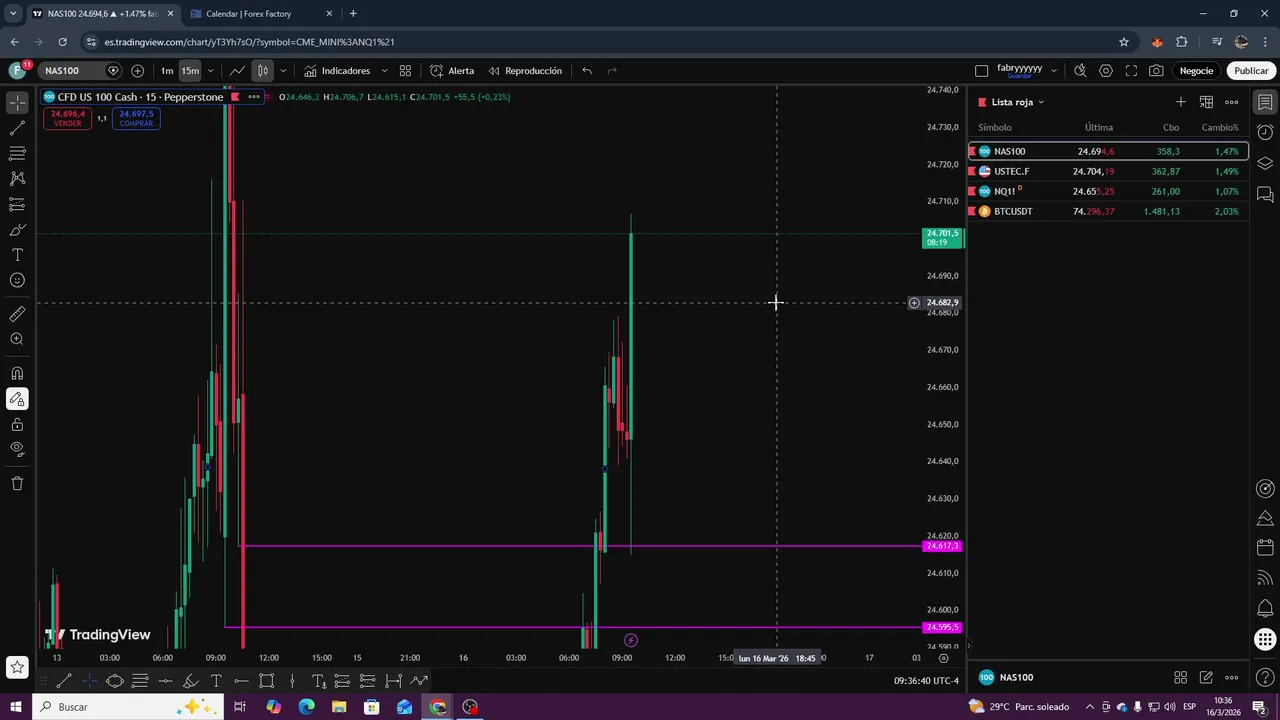Open the layout templates grid icon
The height and width of the screenshot is (720, 1280).
pos(405,71)
